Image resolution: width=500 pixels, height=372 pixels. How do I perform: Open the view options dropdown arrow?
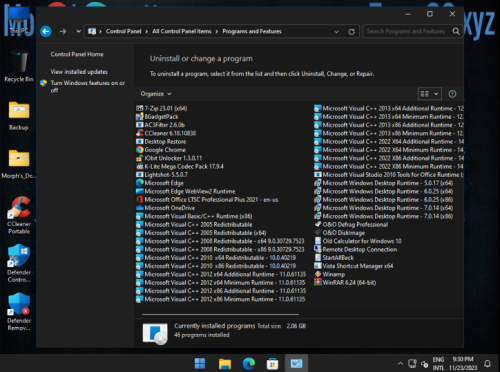click(436, 94)
